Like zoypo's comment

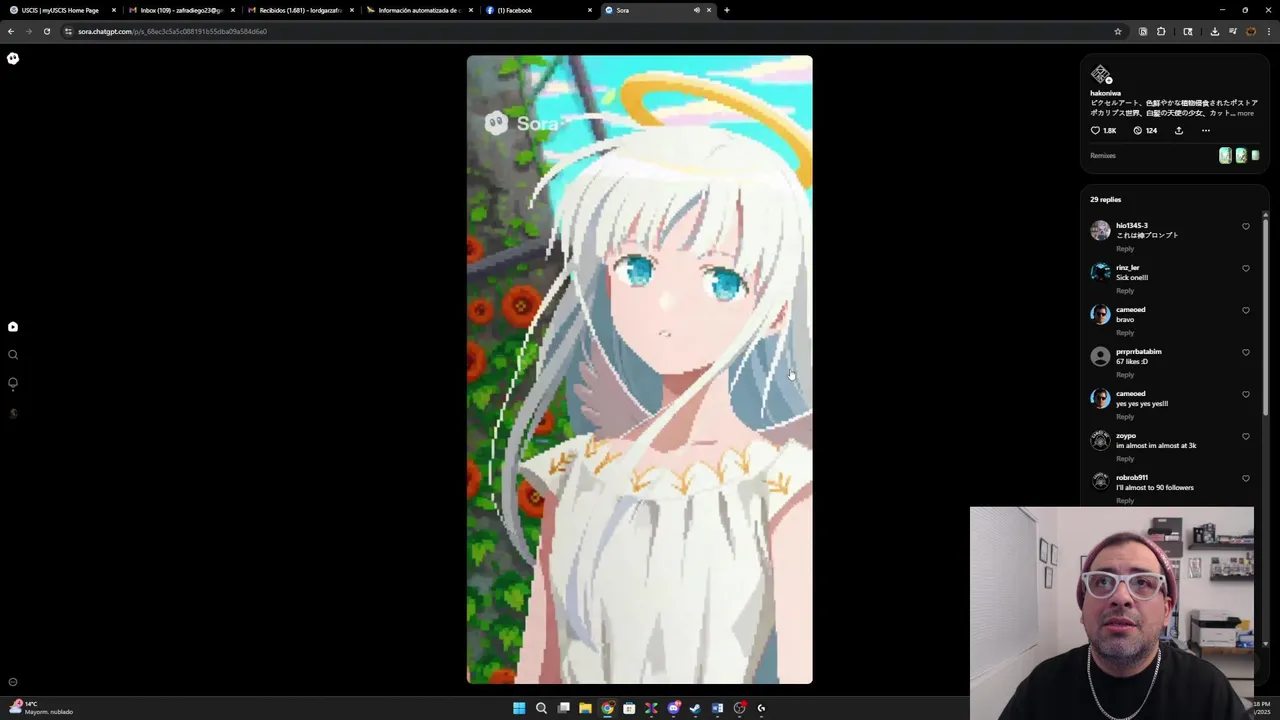[x=1245, y=436]
